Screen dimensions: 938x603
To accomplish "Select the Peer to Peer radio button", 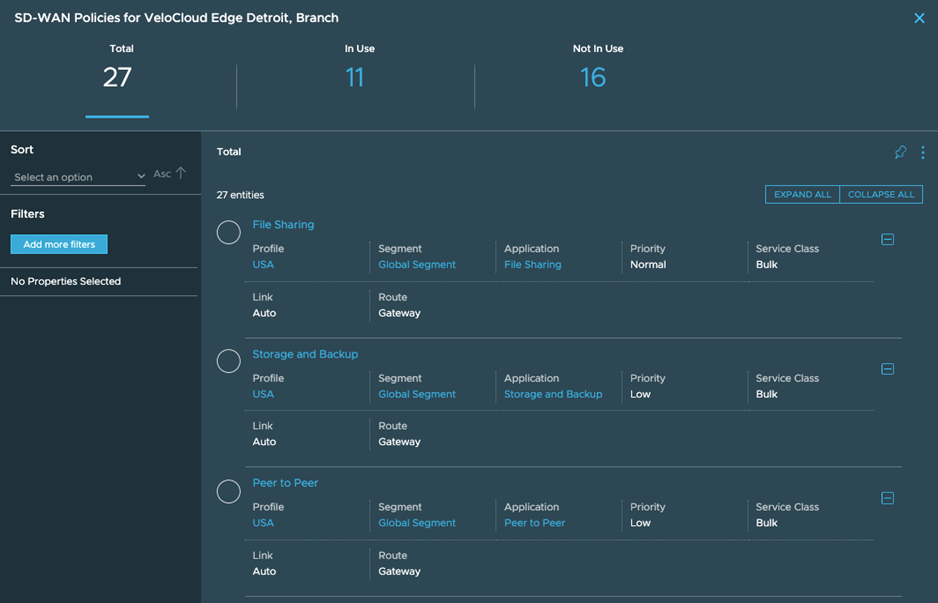I will 229,491.
